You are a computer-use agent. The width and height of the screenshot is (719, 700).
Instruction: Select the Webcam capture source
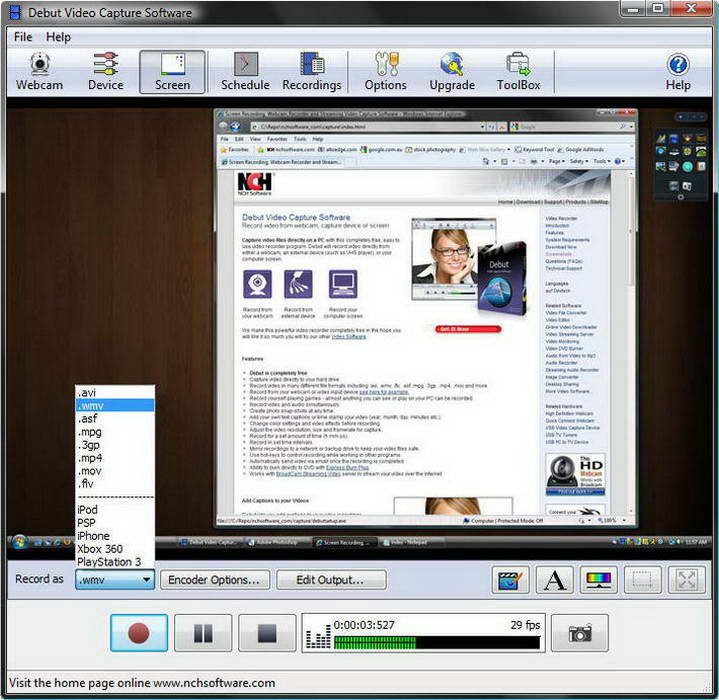click(x=39, y=73)
